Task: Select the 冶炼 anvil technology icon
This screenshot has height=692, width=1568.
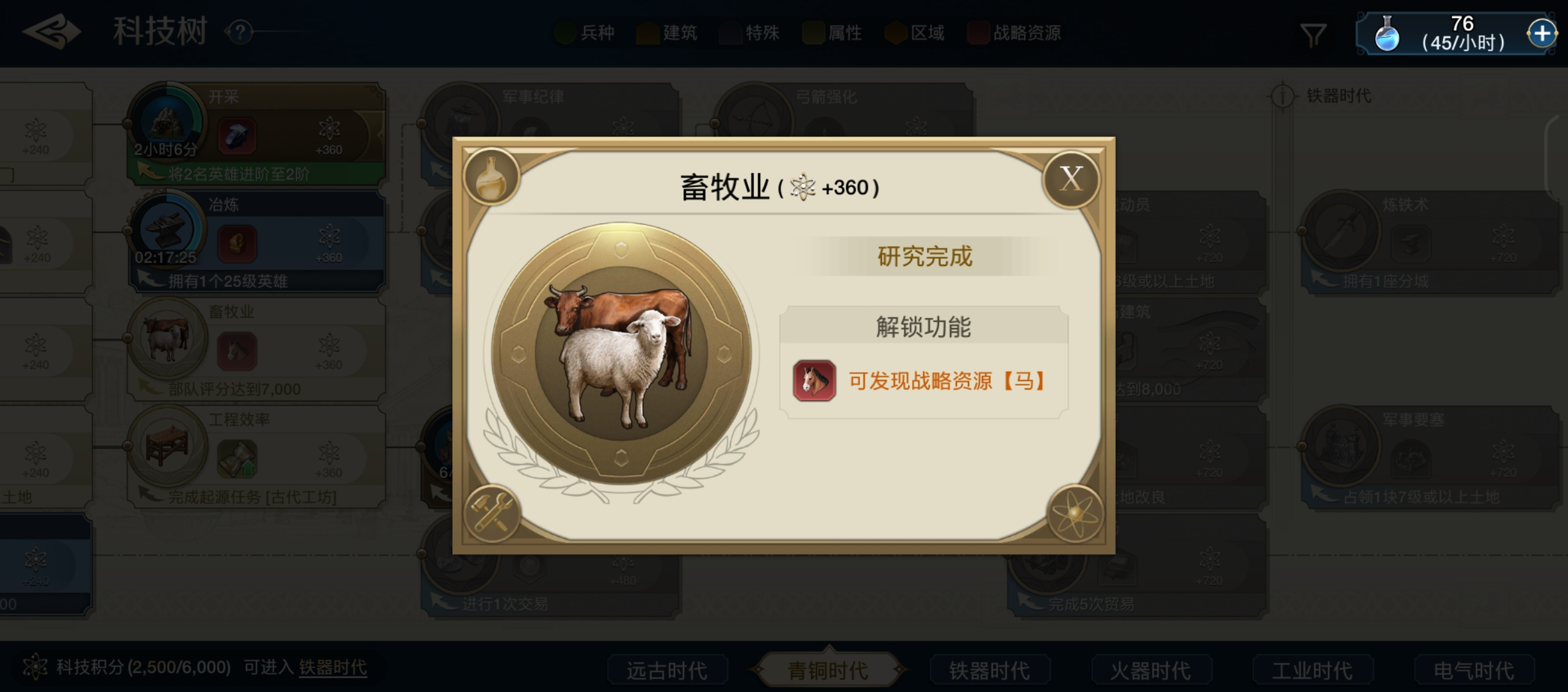Action: (x=167, y=229)
